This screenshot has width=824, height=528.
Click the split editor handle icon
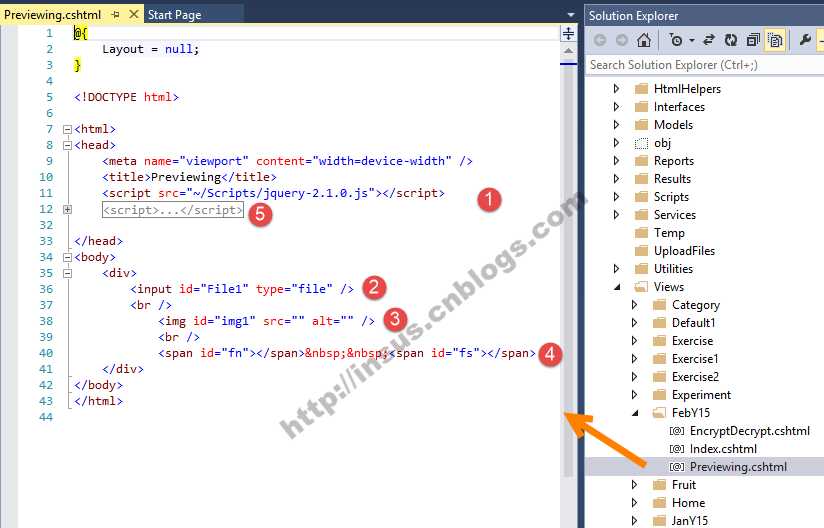click(x=568, y=34)
